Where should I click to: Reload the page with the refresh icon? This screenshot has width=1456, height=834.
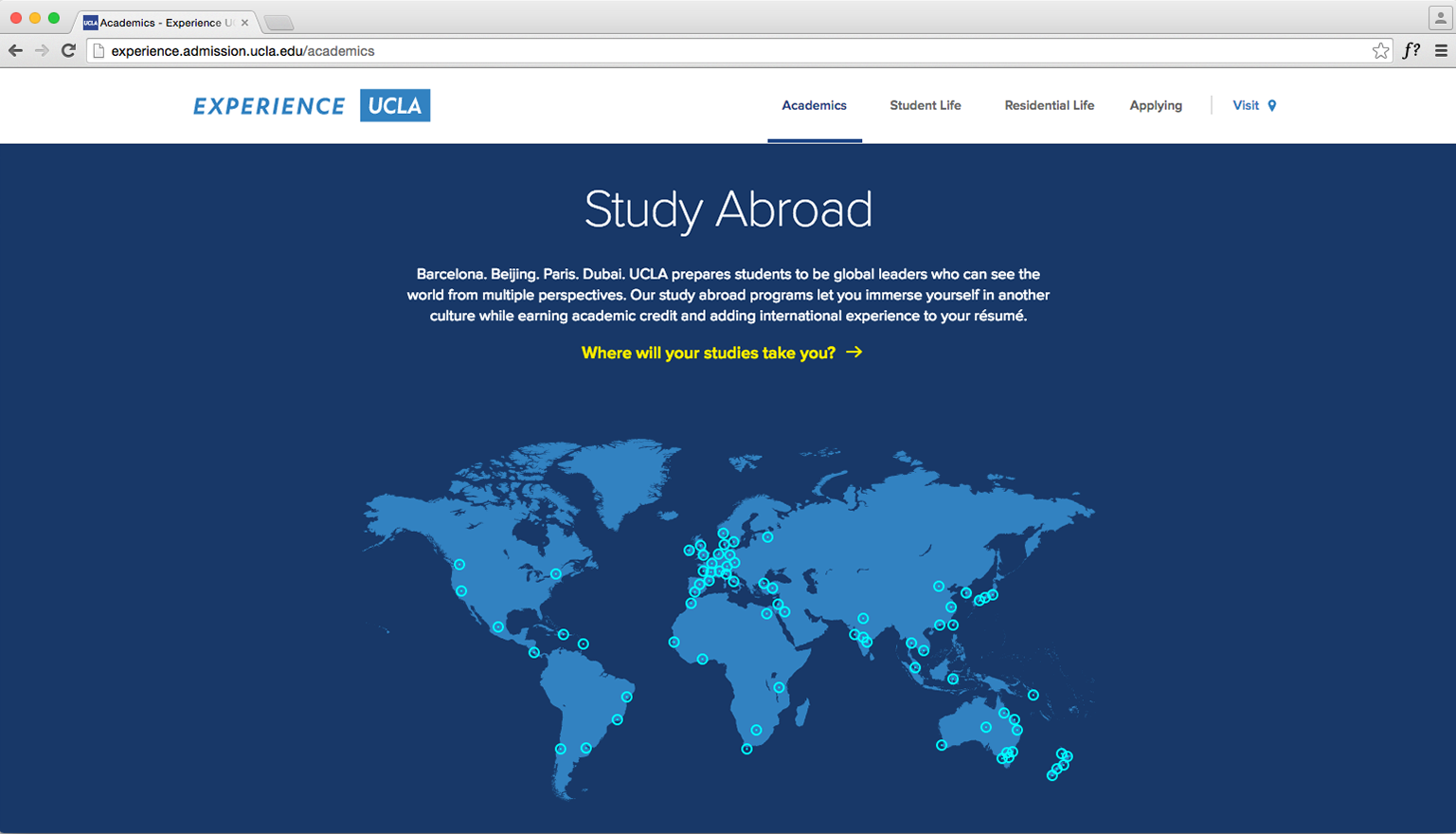[x=68, y=50]
